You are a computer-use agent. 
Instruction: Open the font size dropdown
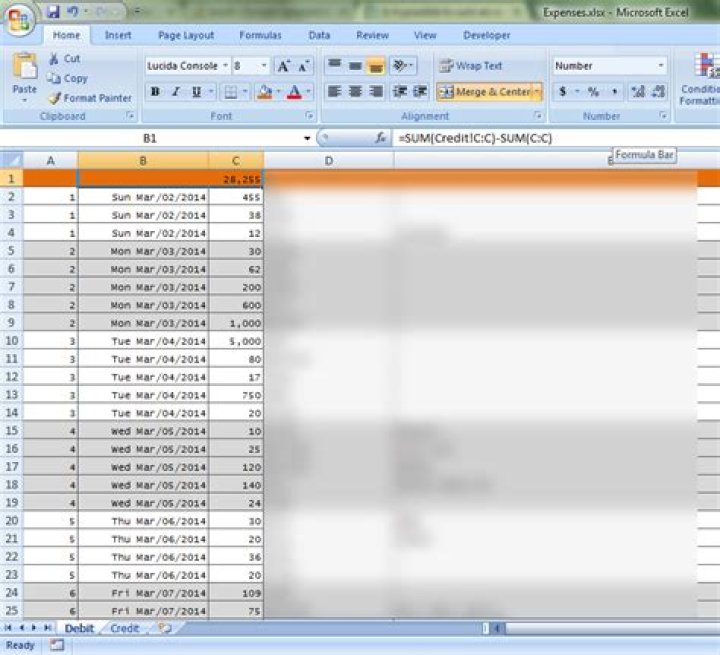(264, 66)
